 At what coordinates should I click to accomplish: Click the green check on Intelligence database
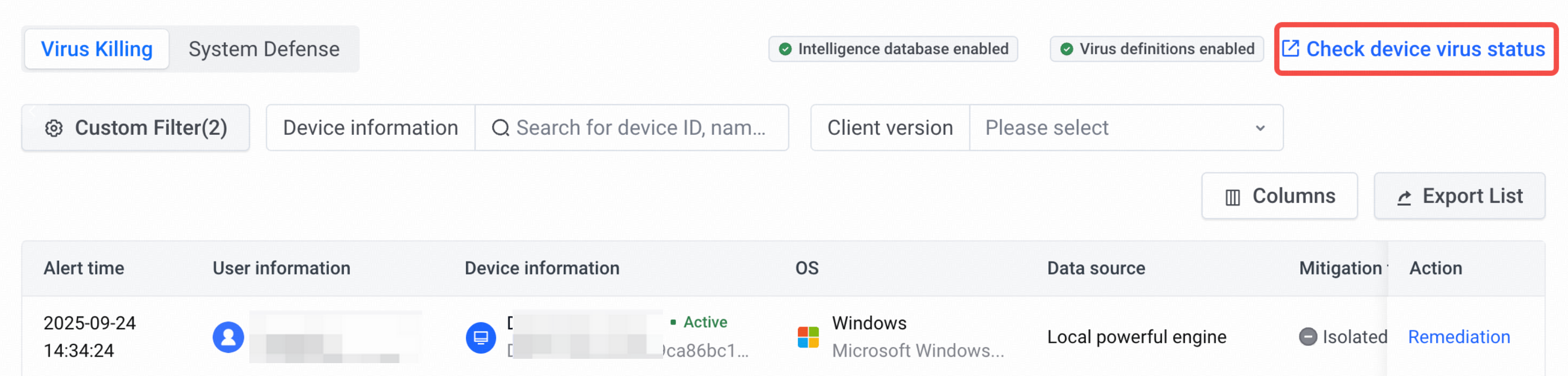pos(785,49)
